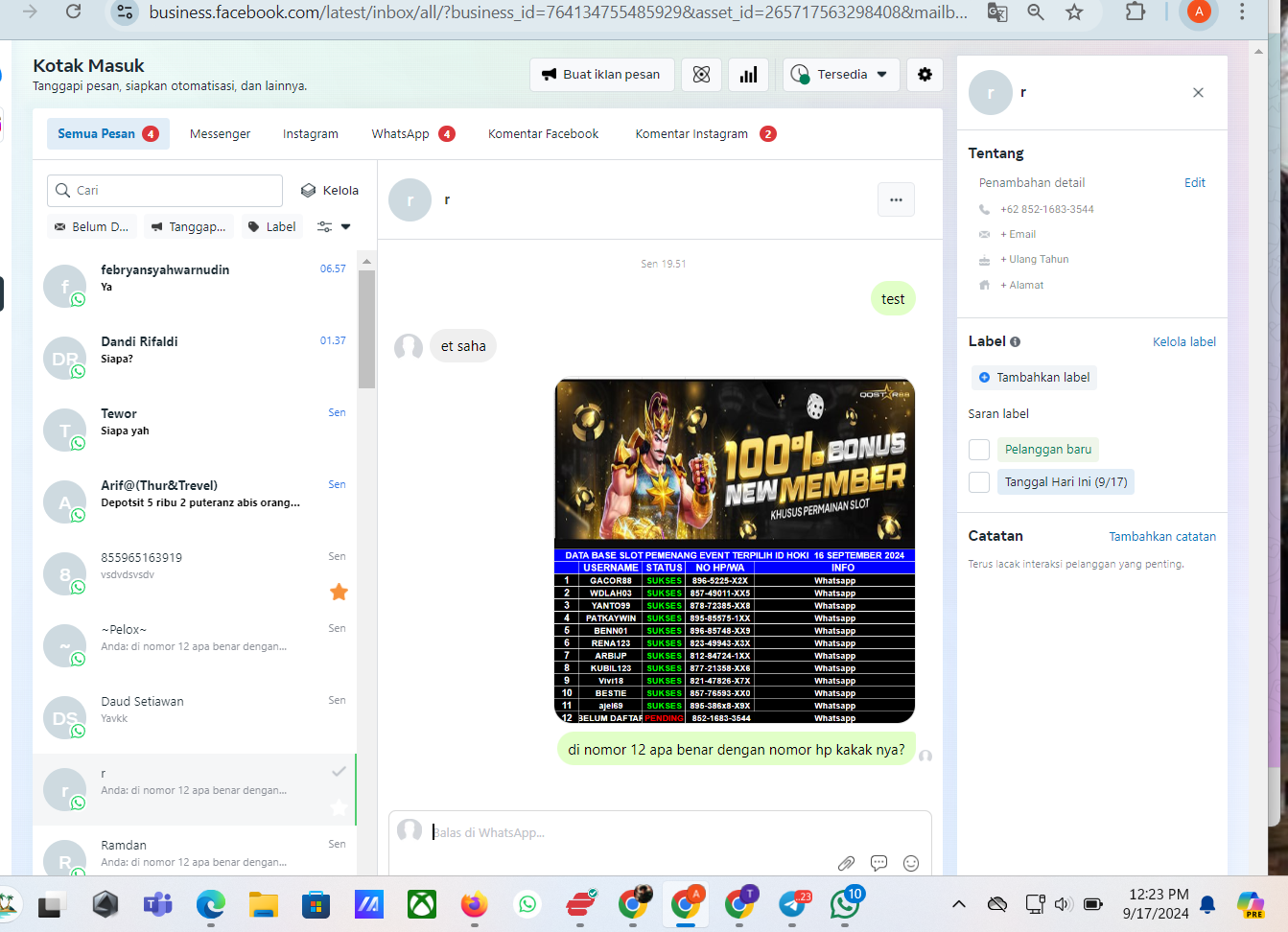Open Microsoft Teams from the taskbar
Viewport: 1288px width, 932px height.
tap(157, 903)
